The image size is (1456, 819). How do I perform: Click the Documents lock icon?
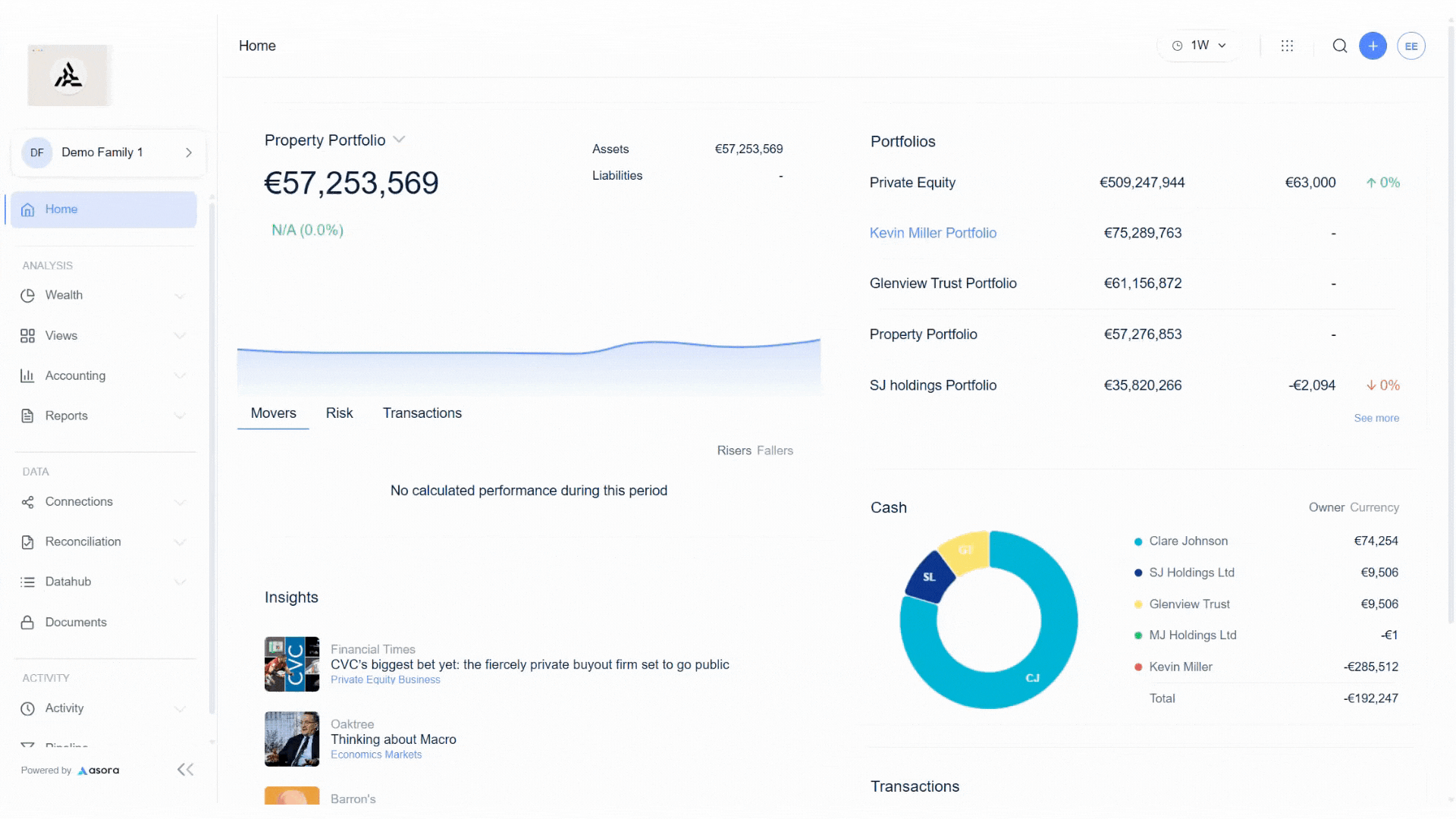point(27,623)
